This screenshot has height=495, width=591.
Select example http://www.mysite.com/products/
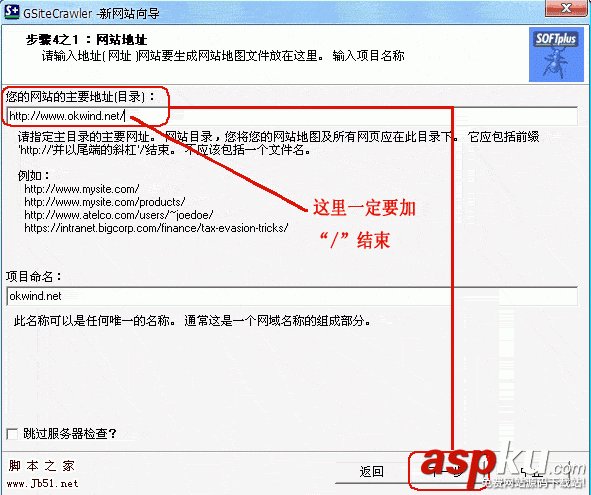click(105, 202)
